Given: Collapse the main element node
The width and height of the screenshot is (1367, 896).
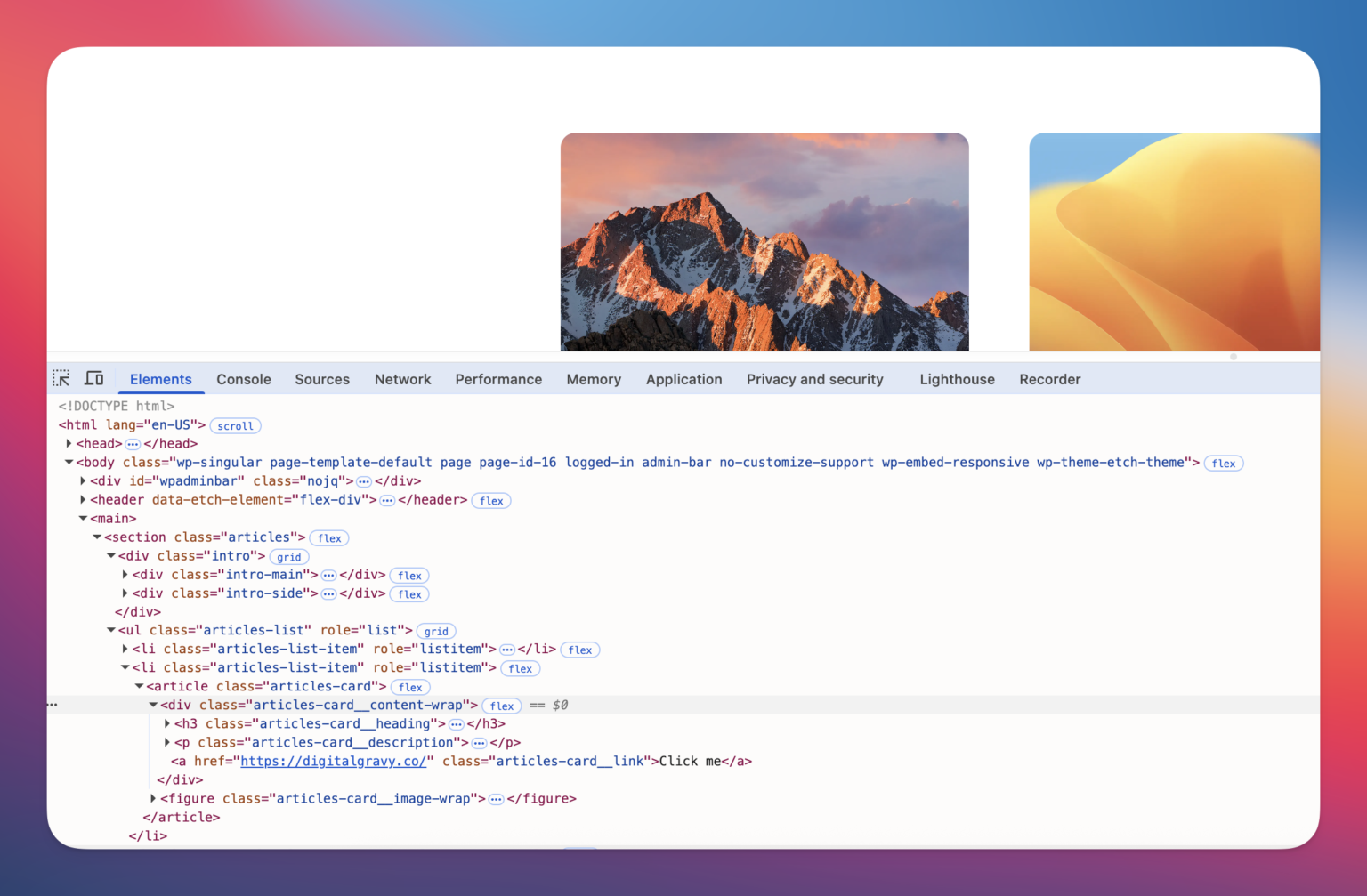Looking at the screenshot, I should 83,518.
